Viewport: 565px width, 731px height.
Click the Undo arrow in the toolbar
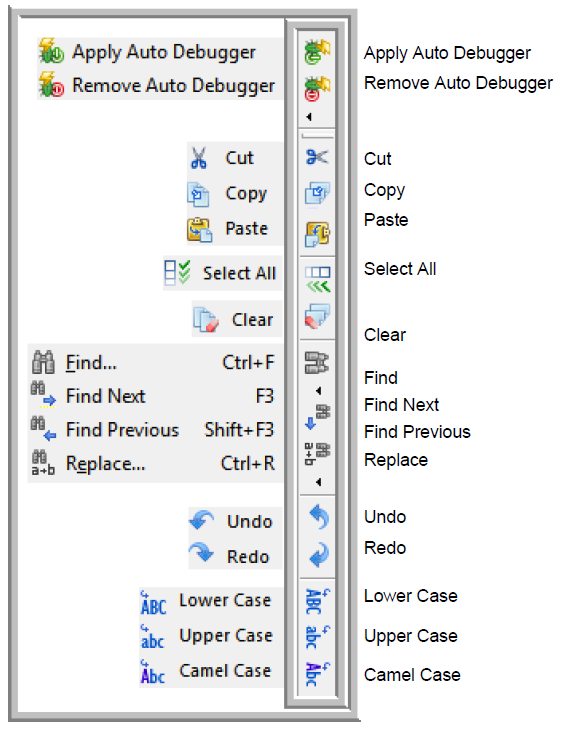[x=319, y=517]
